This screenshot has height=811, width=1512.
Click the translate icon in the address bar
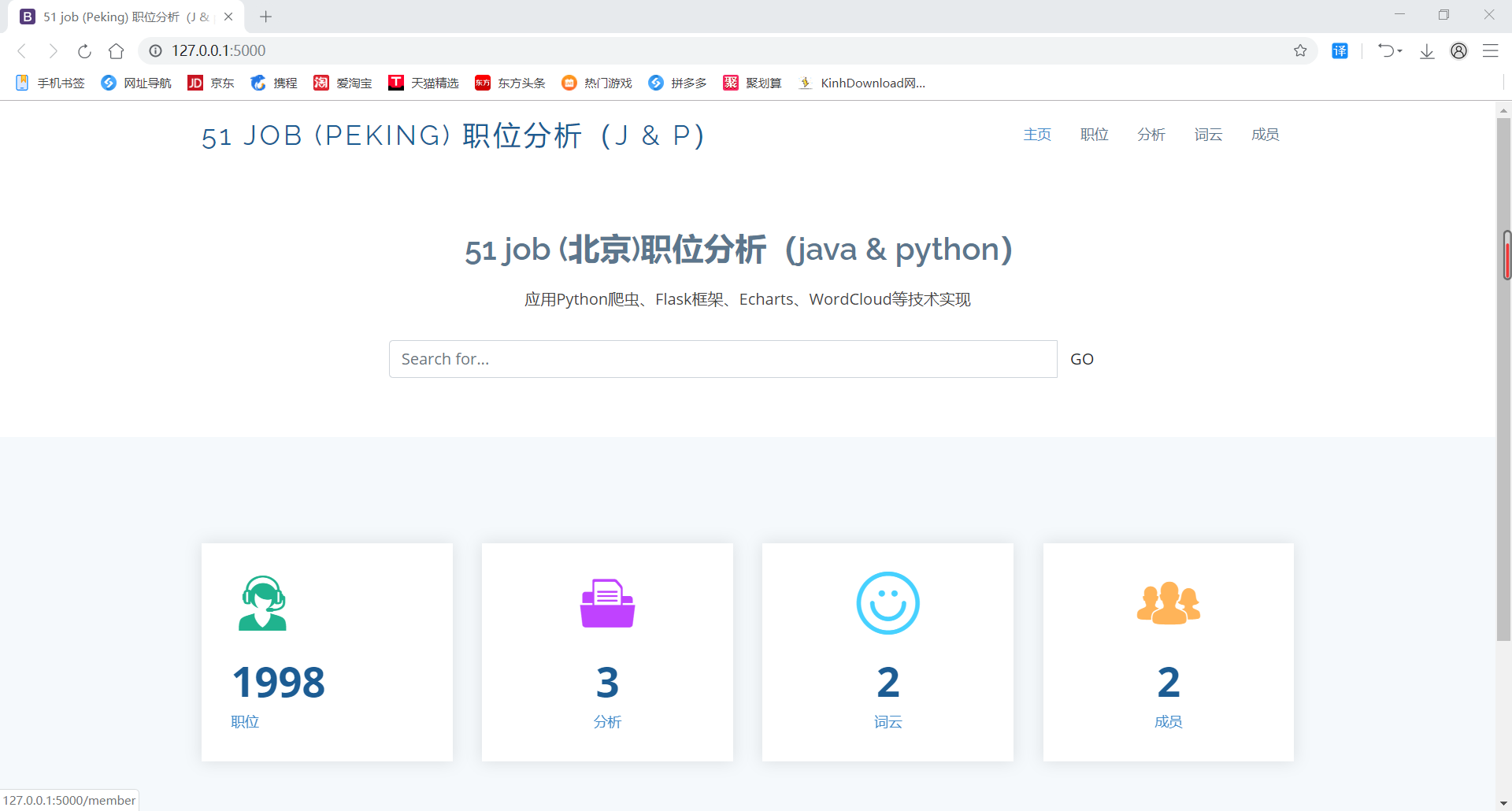click(1340, 50)
